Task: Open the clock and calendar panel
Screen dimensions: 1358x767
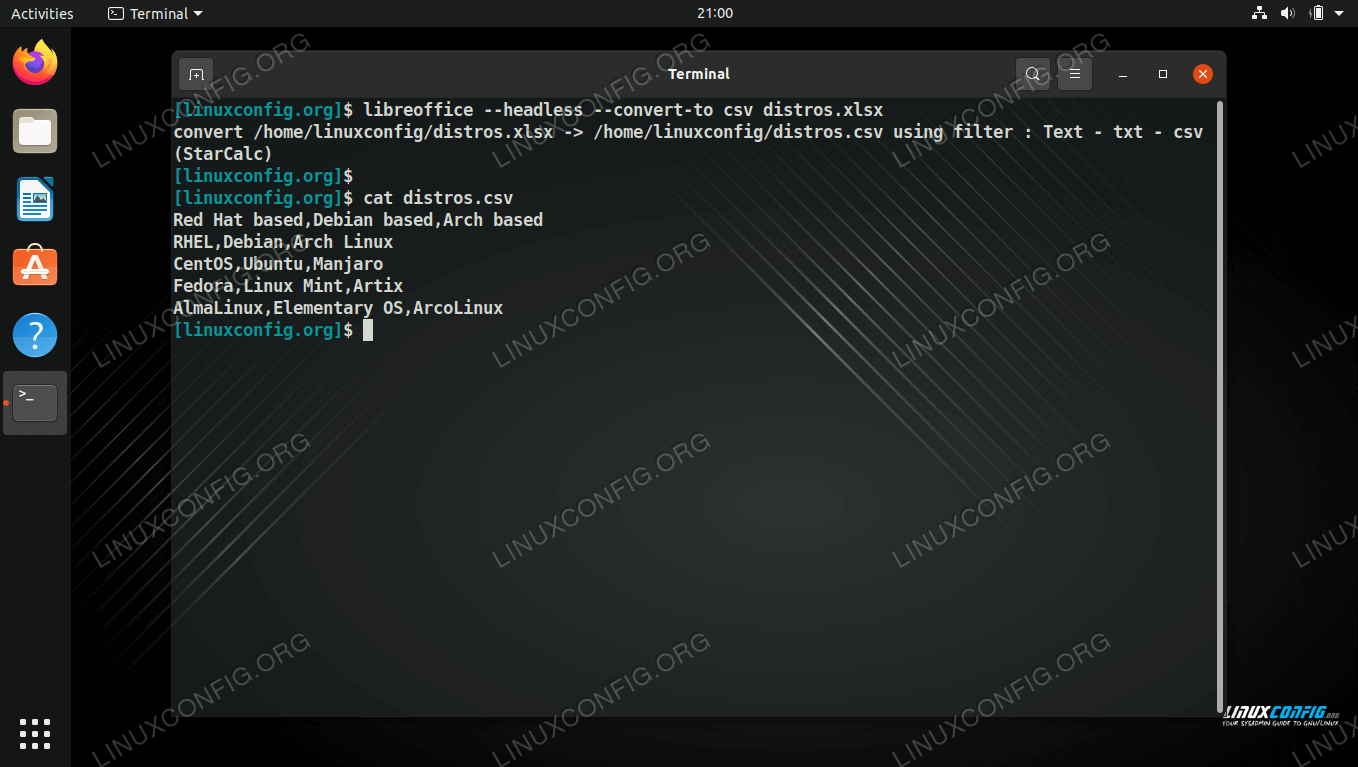Action: (714, 14)
